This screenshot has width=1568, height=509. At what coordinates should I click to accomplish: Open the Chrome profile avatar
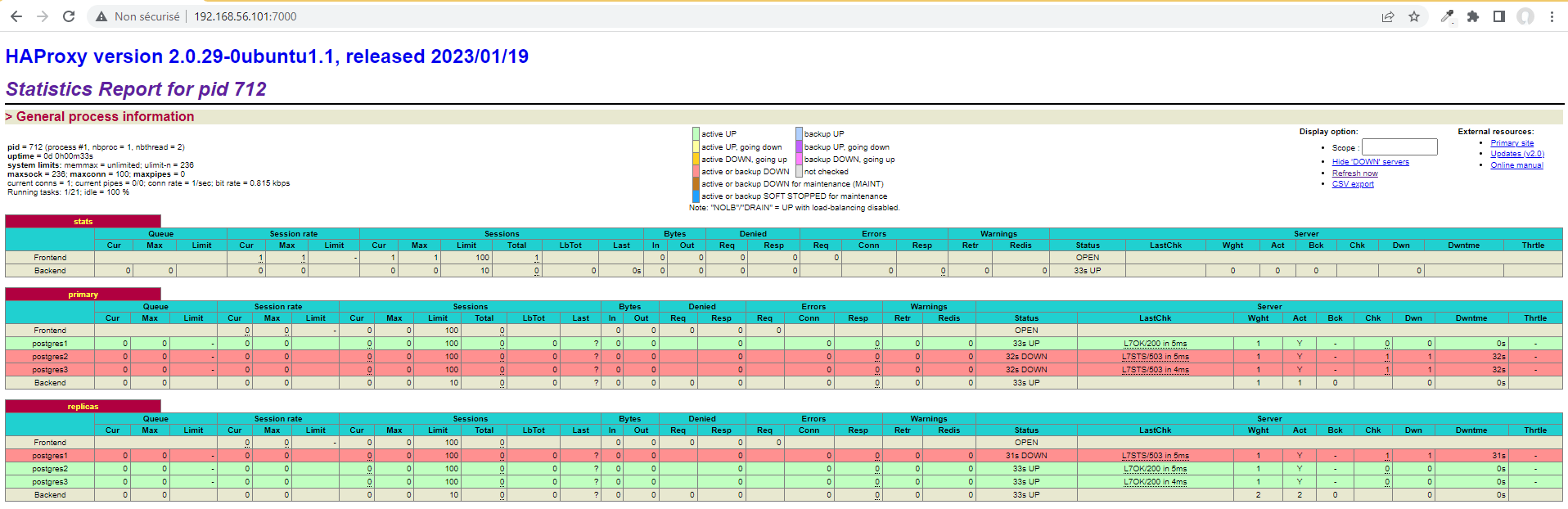(1525, 16)
